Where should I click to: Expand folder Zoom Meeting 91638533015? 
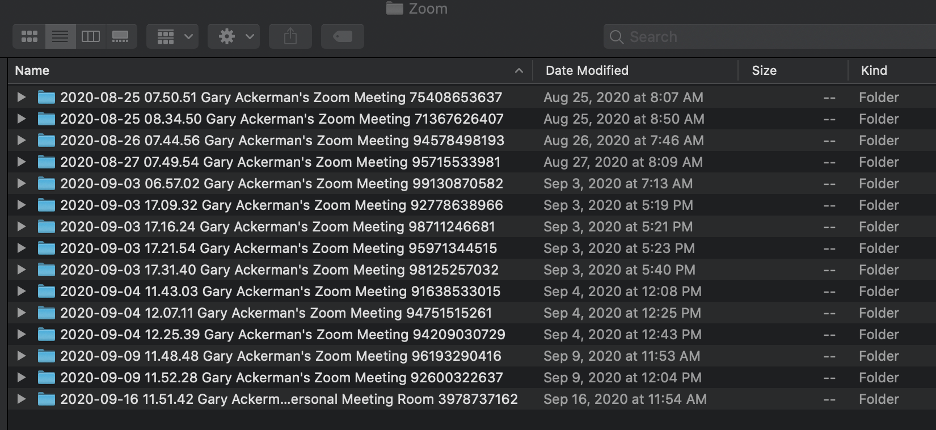pyautogui.click(x=21, y=291)
